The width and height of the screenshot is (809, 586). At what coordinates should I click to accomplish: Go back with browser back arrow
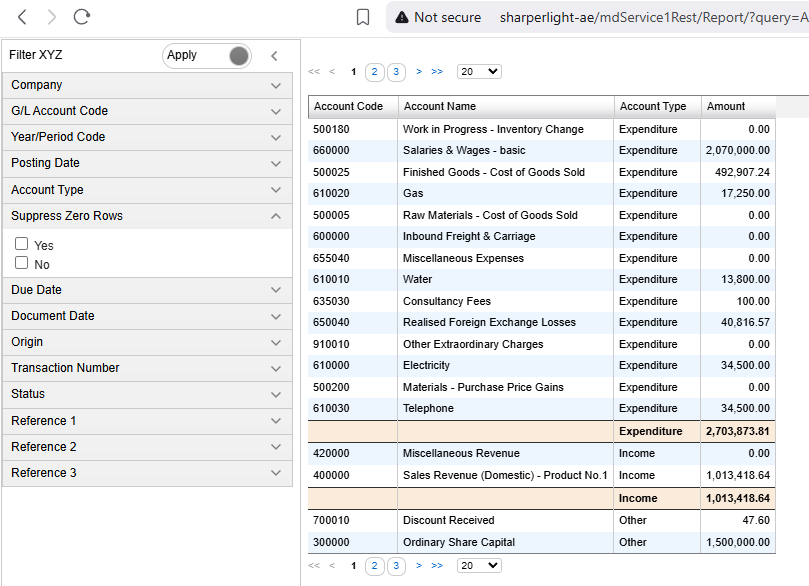(22, 17)
